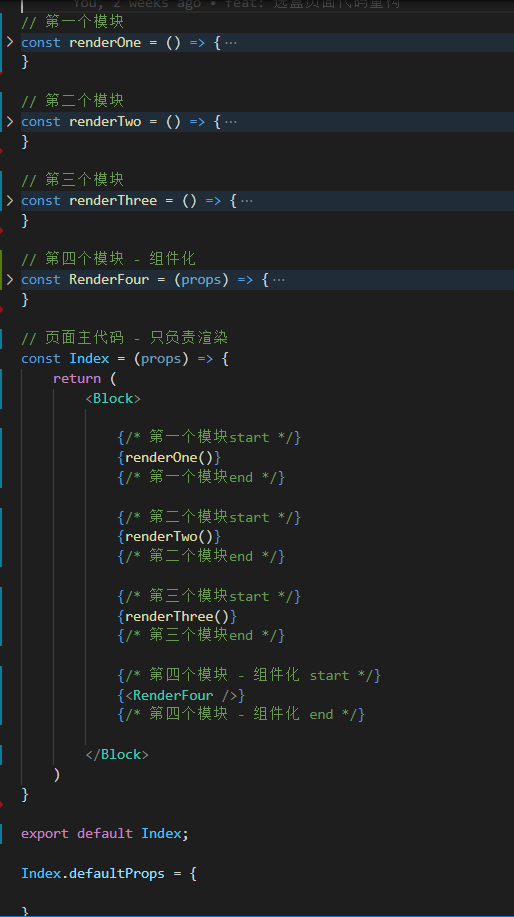The image size is (514, 917).
Task: Click the ellipsis after renderTwo's opening brace
Action: [x=231, y=122]
